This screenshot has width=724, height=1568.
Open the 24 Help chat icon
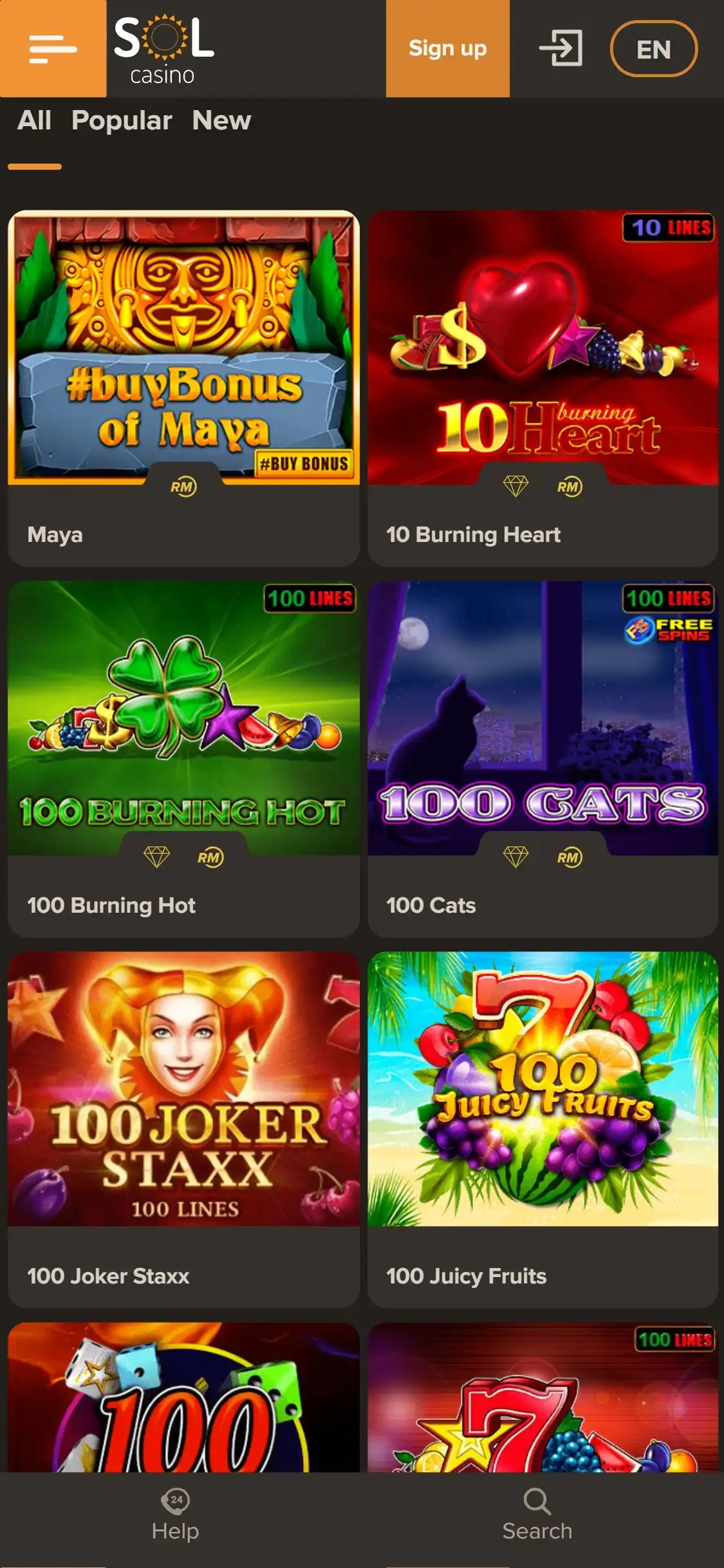tap(175, 1500)
